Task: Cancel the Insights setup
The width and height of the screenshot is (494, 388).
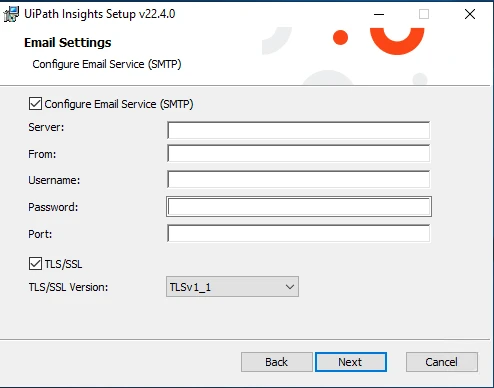Action: pos(442,362)
